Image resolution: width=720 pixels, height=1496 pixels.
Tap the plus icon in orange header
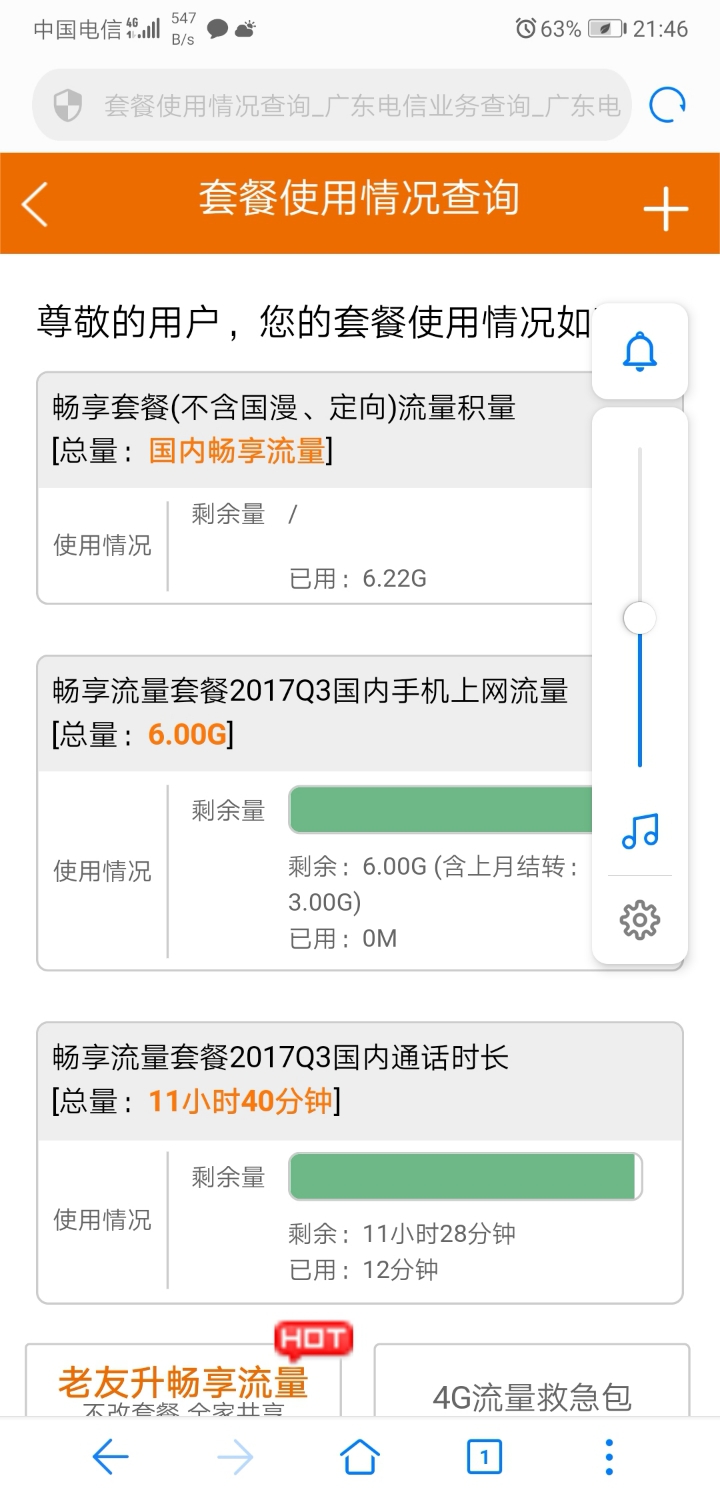pos(665,209)
